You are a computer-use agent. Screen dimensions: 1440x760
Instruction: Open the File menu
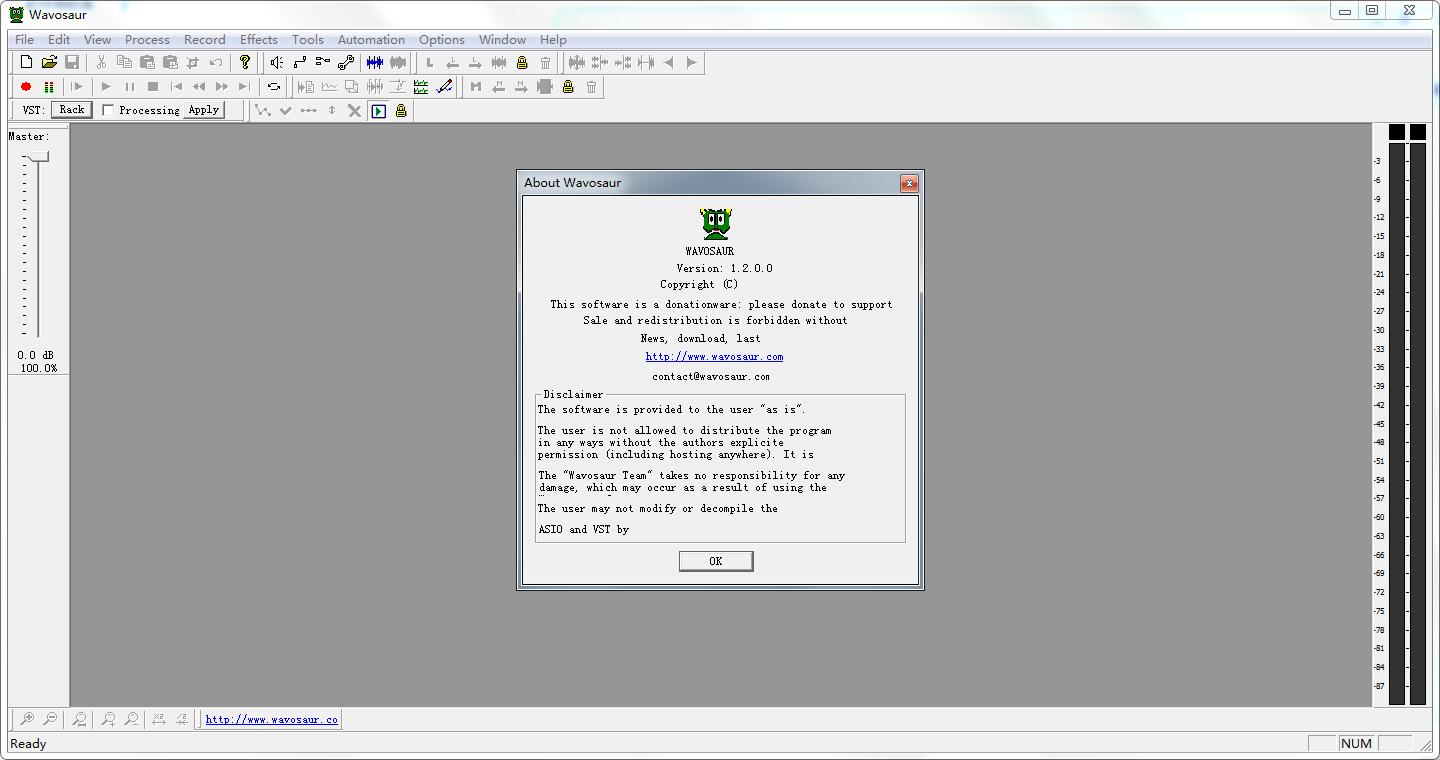(x=25, y=40)
